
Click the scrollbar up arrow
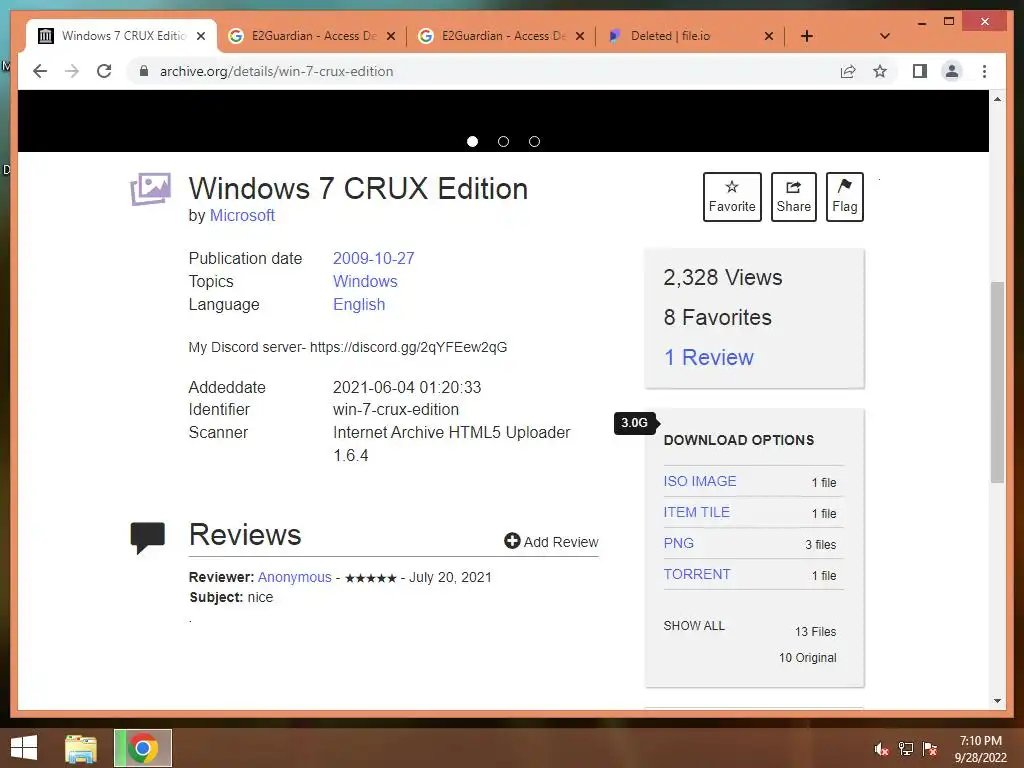pyautogui.click(x=997, y=99)
